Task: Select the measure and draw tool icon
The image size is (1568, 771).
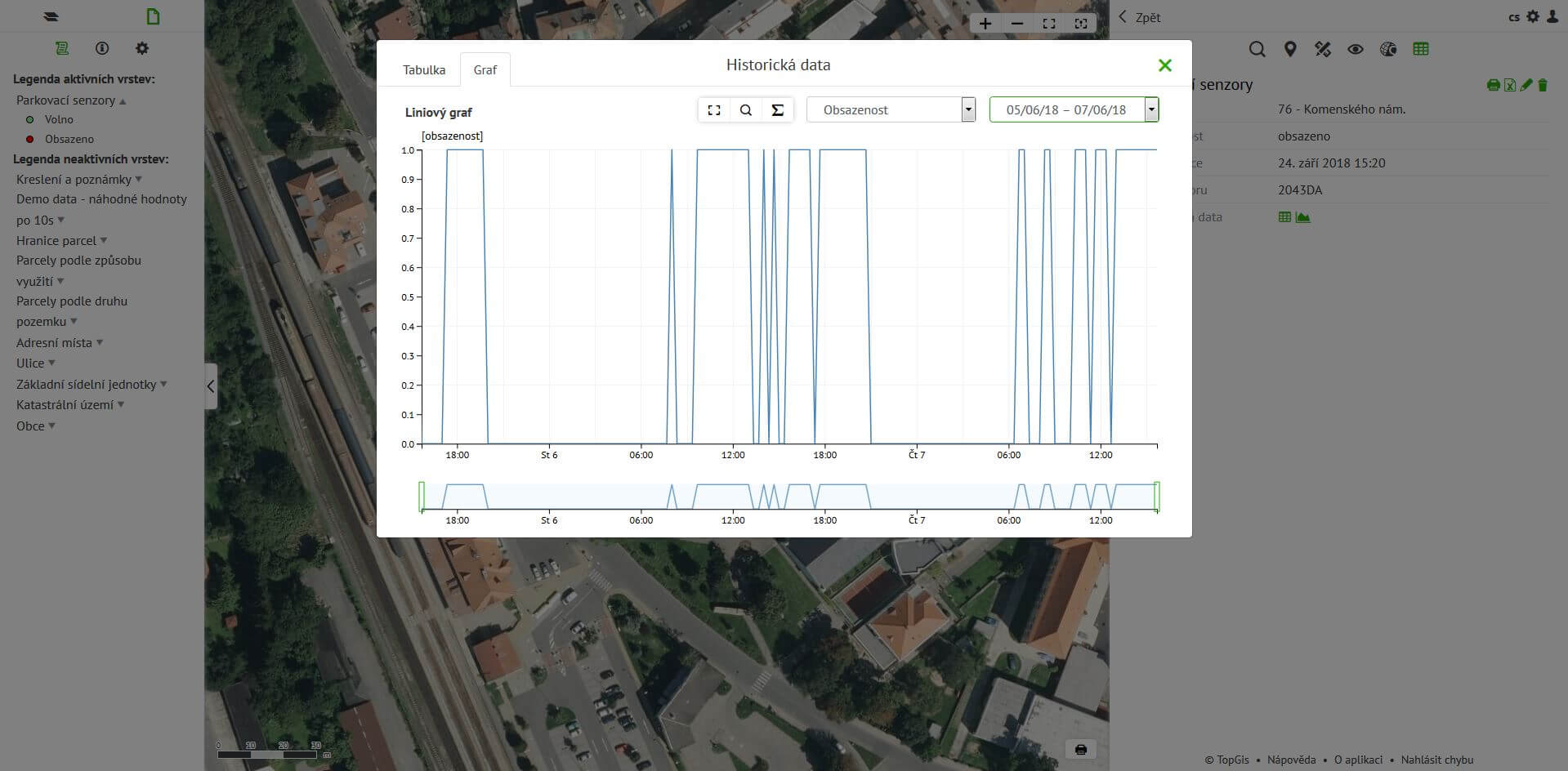Action: pyautogui.click(x=1323, y=49)
